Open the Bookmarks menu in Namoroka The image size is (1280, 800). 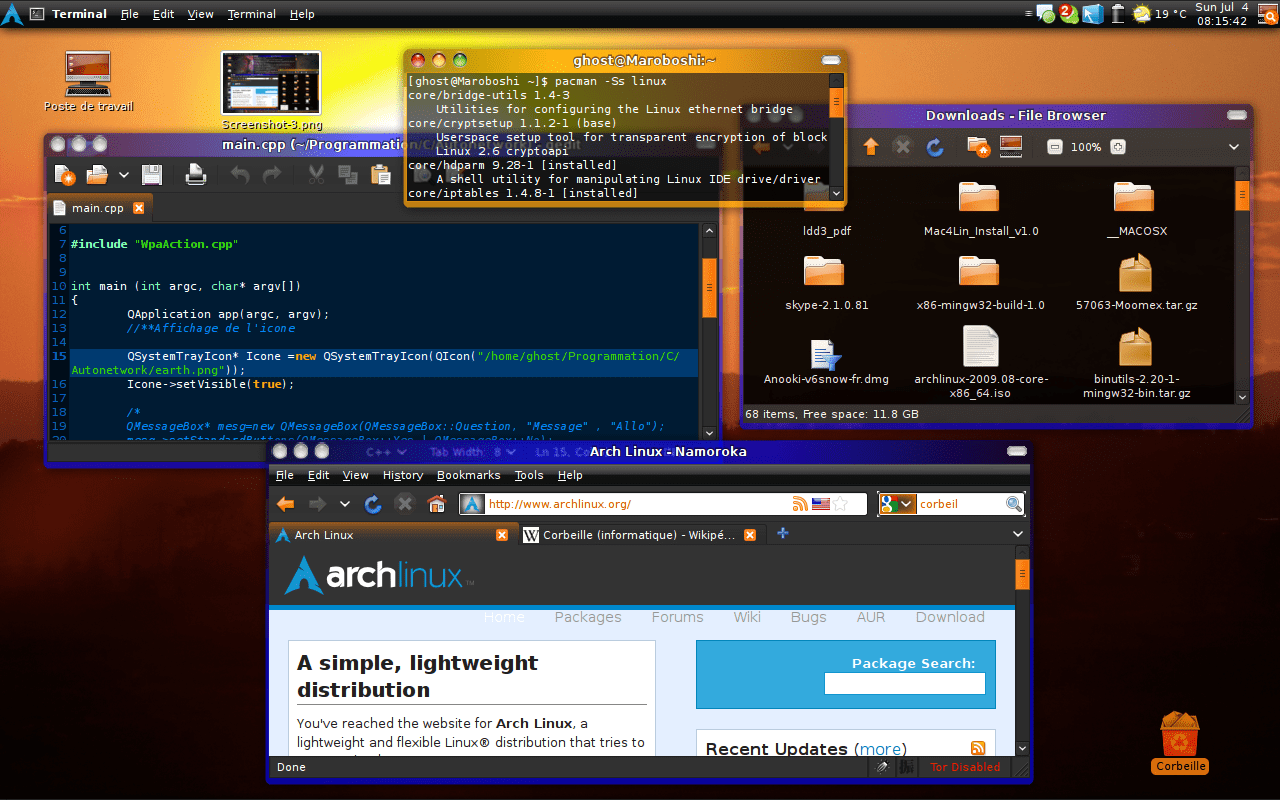(468, 475)
